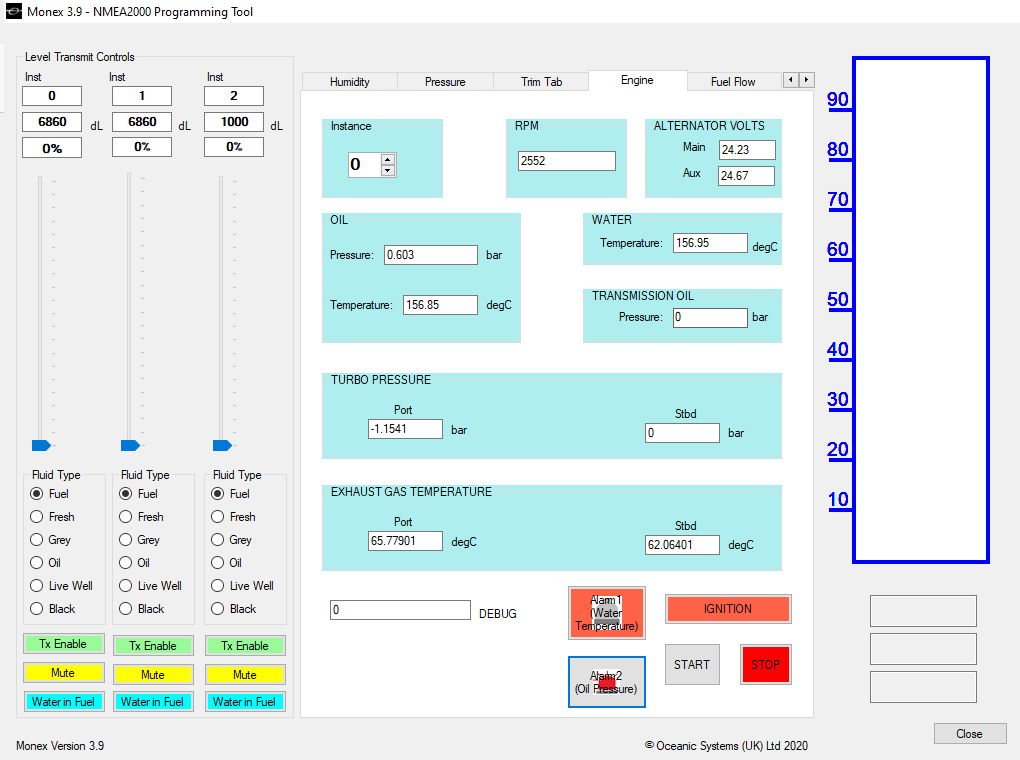Switch to the Humidity tab
Viewport: 1020px width, 760px height.
tap(349, 82)
